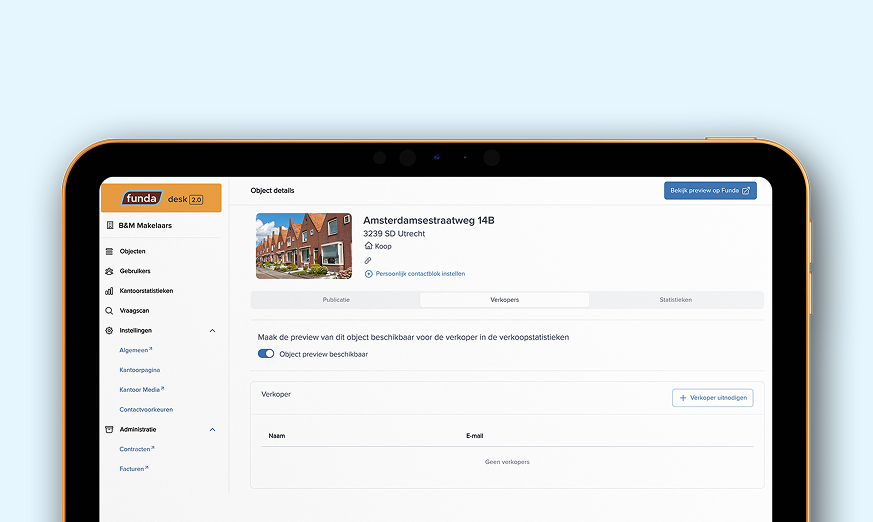Click the Naam column header
This screenshot has width=873, height=522.
tap(277, 436)
